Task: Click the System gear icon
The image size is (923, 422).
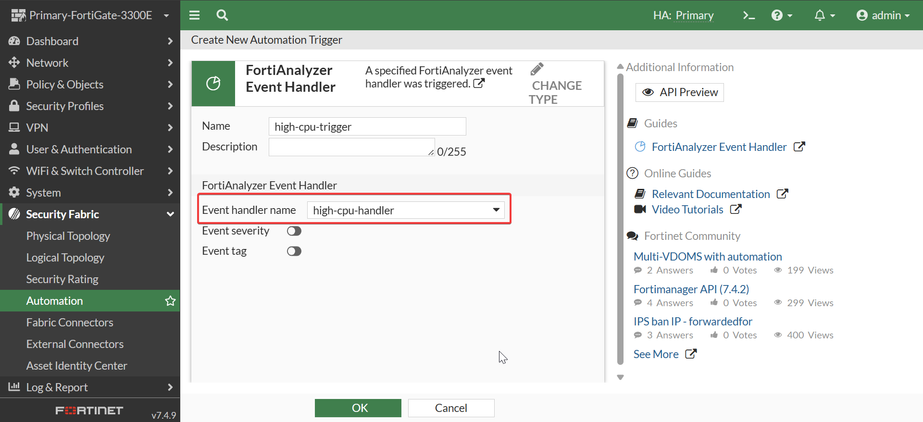Action: coord(14,193)
